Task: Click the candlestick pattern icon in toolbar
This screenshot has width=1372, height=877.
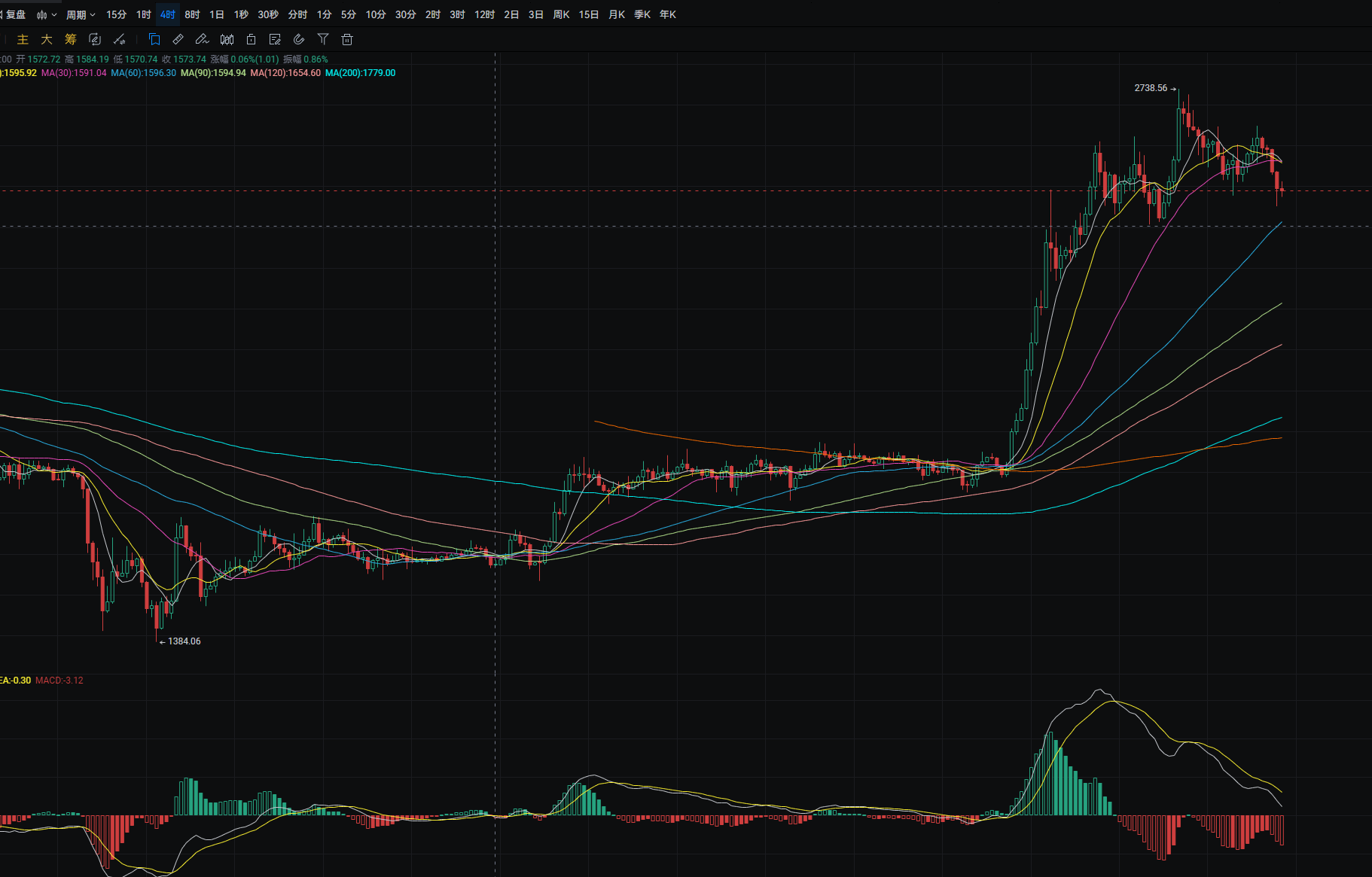Action: [x=227, y=39]
